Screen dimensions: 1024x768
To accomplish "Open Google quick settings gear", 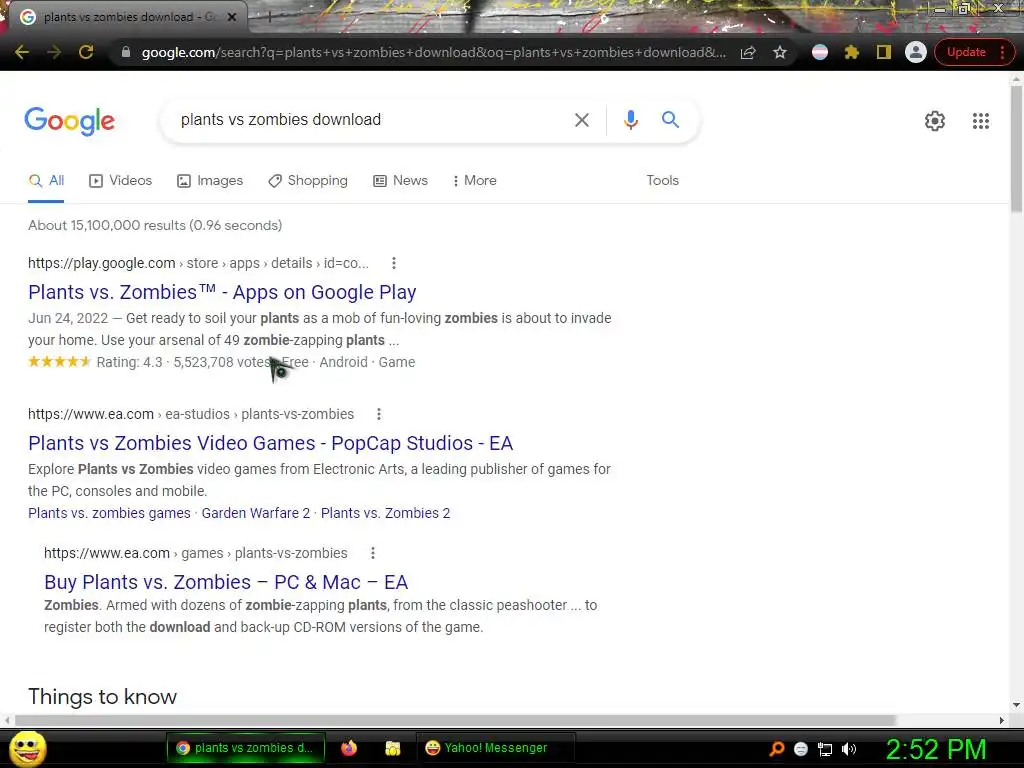I will click(x=935, y=121).
